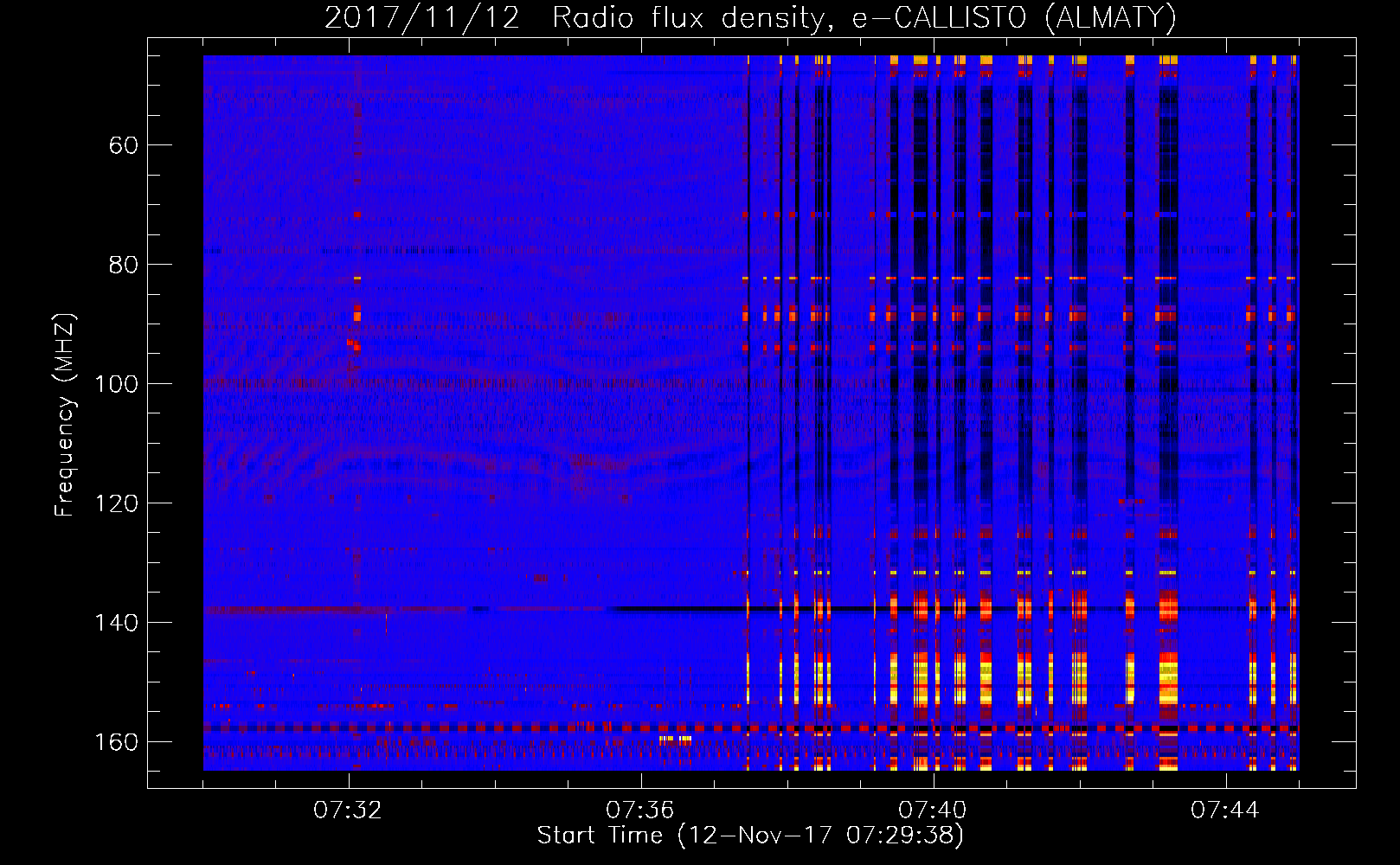Click the 'Frequency (MHZ)' axis label
Viewport: 1400px width, 865px height.
pos(66,415)
